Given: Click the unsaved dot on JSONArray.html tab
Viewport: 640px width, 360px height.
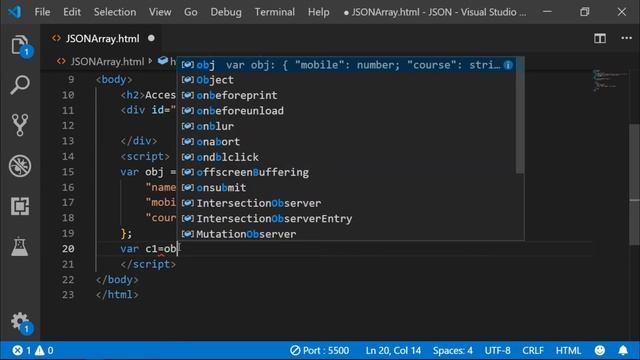Looking at the screenshot, I should [x=151, y=38].
